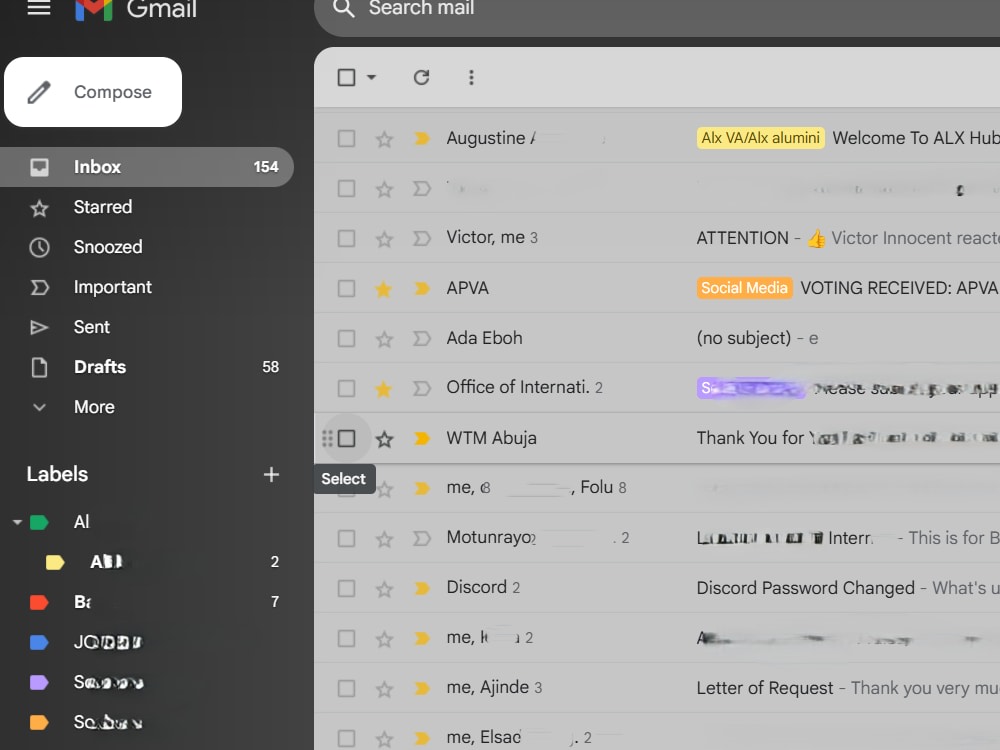Viewport: 1000px width, 750px height.
Task: Star the Motunrayo email
Action: tap(384, 539)
